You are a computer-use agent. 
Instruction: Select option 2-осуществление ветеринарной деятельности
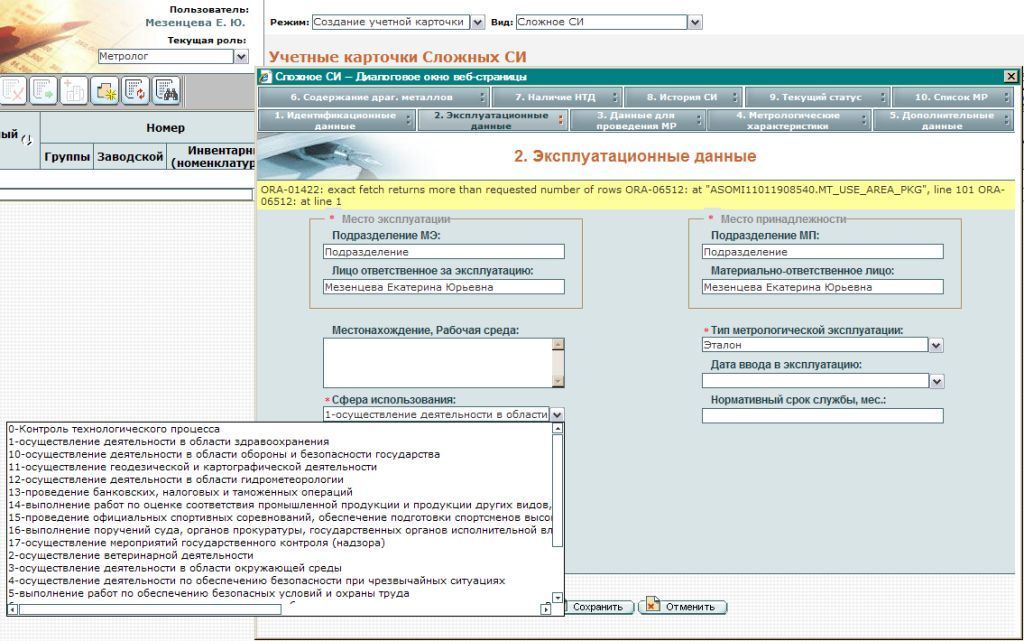coord(130,555)
